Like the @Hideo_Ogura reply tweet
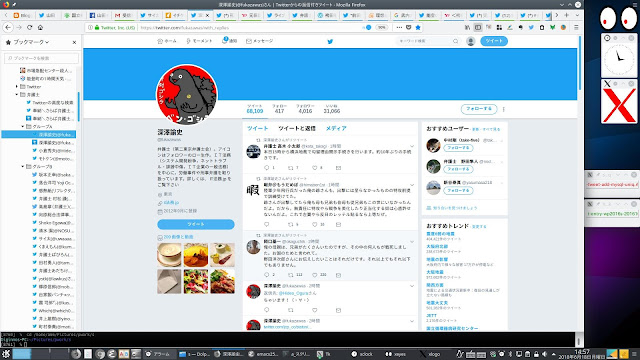The width and height of the screenshot is (640, 360). click(x=314, y=310)
